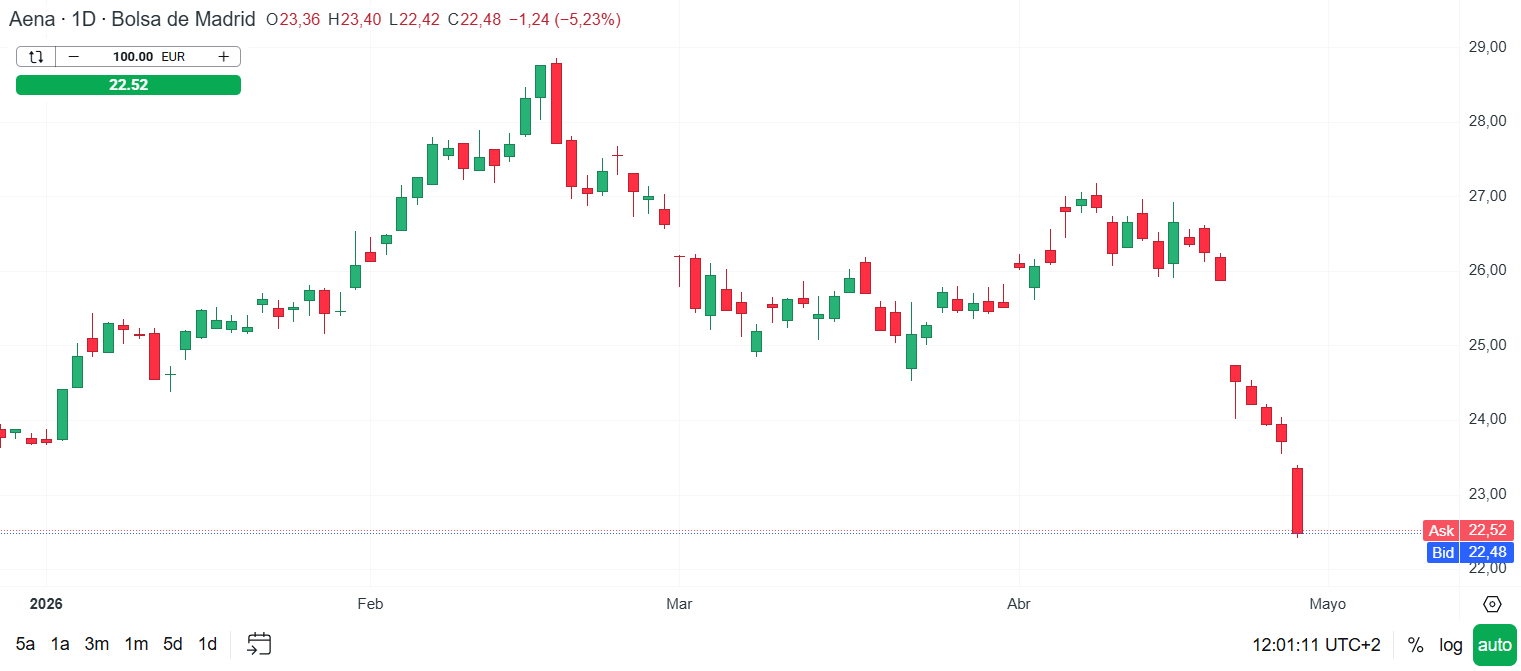Screen dimensions: 1521x671
Task: Click the Mayo label on the time axis
Action: [x=1328, y=604]
